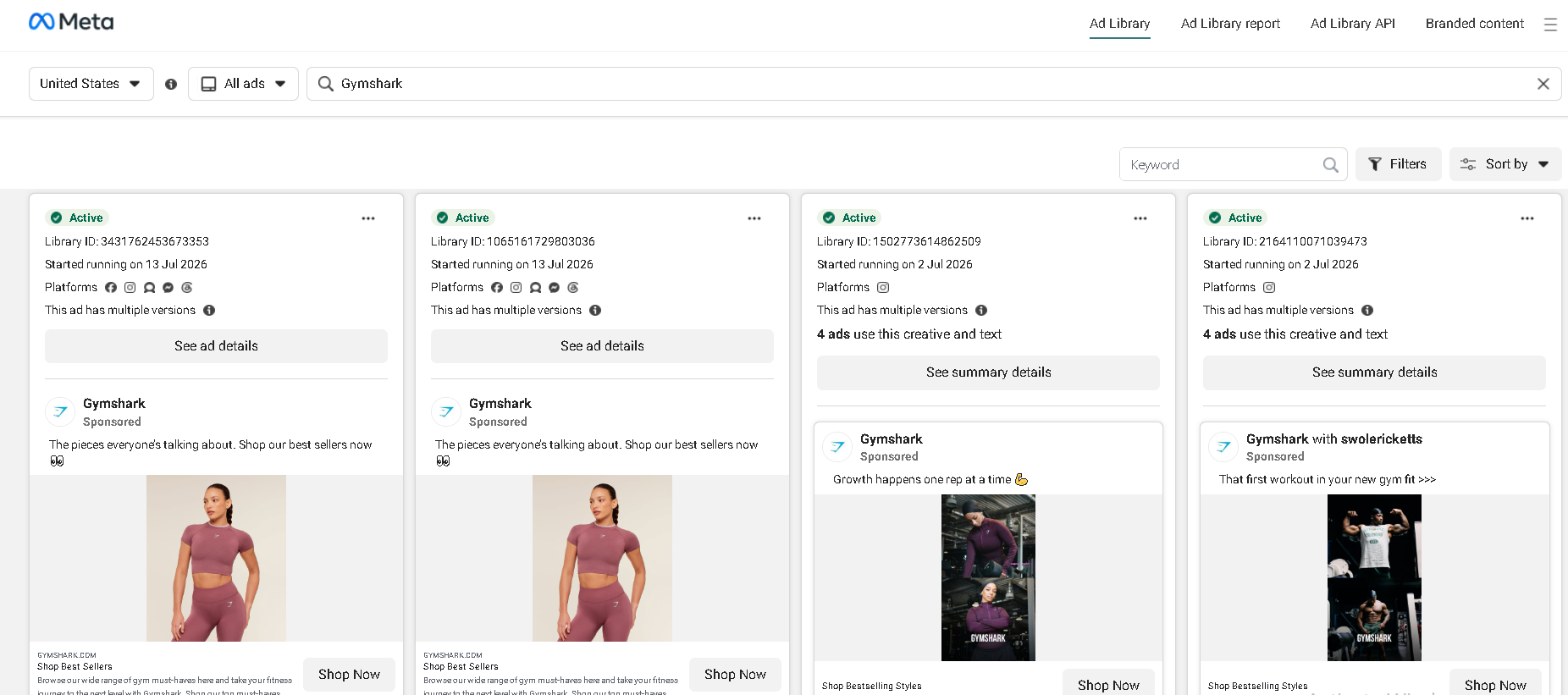Open options menu for ad 1065161729803036
The height and width of the screenshot is (695, 1568).
pos(754,218)
